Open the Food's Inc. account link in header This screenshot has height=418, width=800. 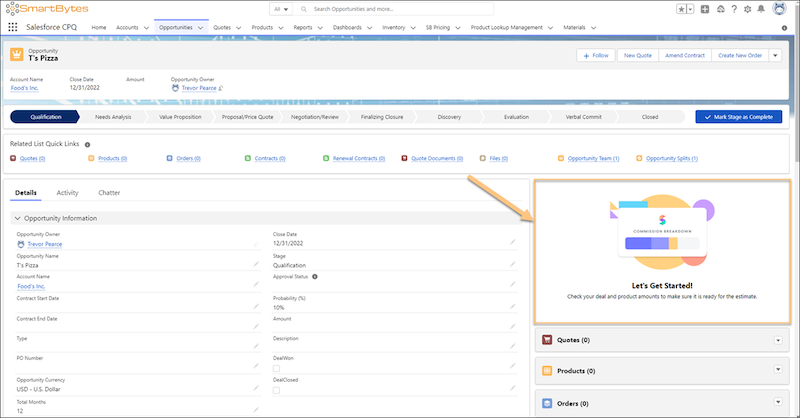click(24, 88)
